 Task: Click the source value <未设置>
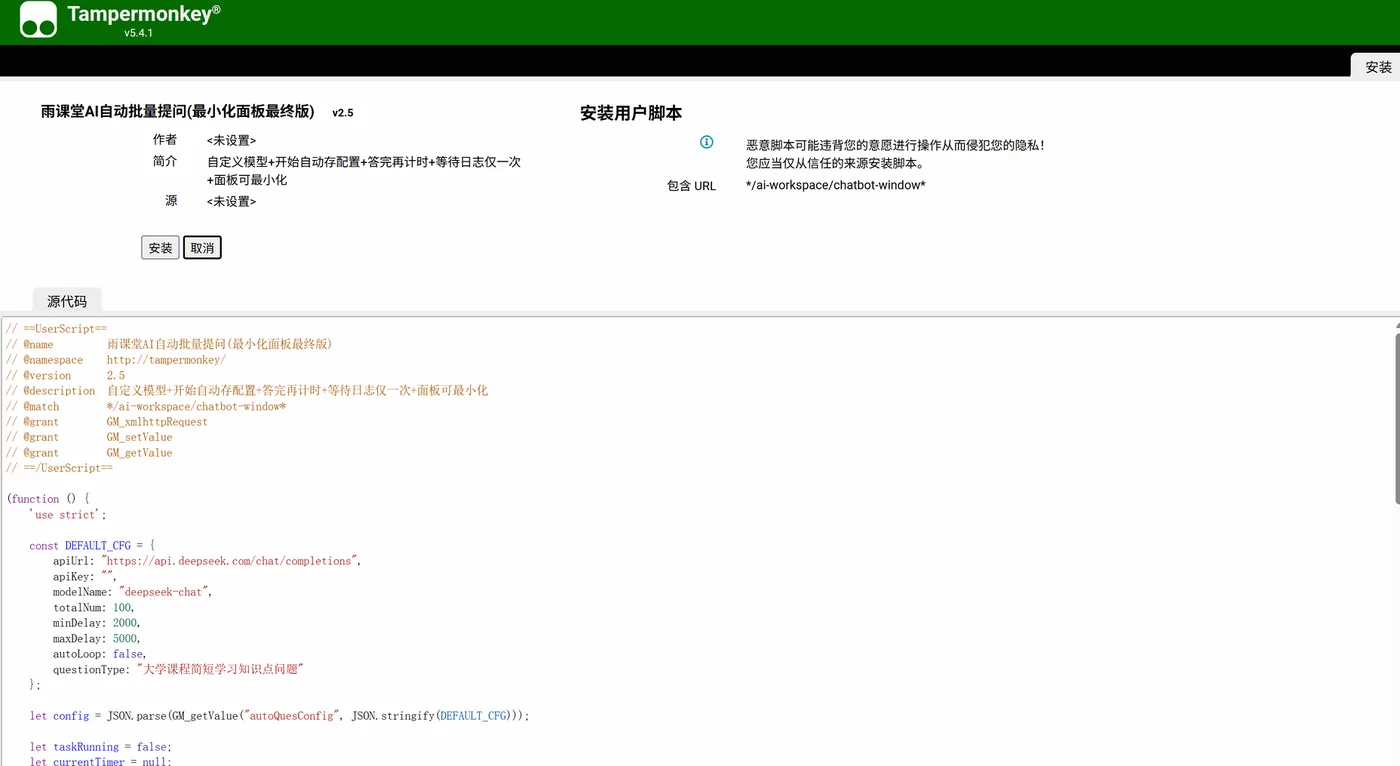click(231, 202)
